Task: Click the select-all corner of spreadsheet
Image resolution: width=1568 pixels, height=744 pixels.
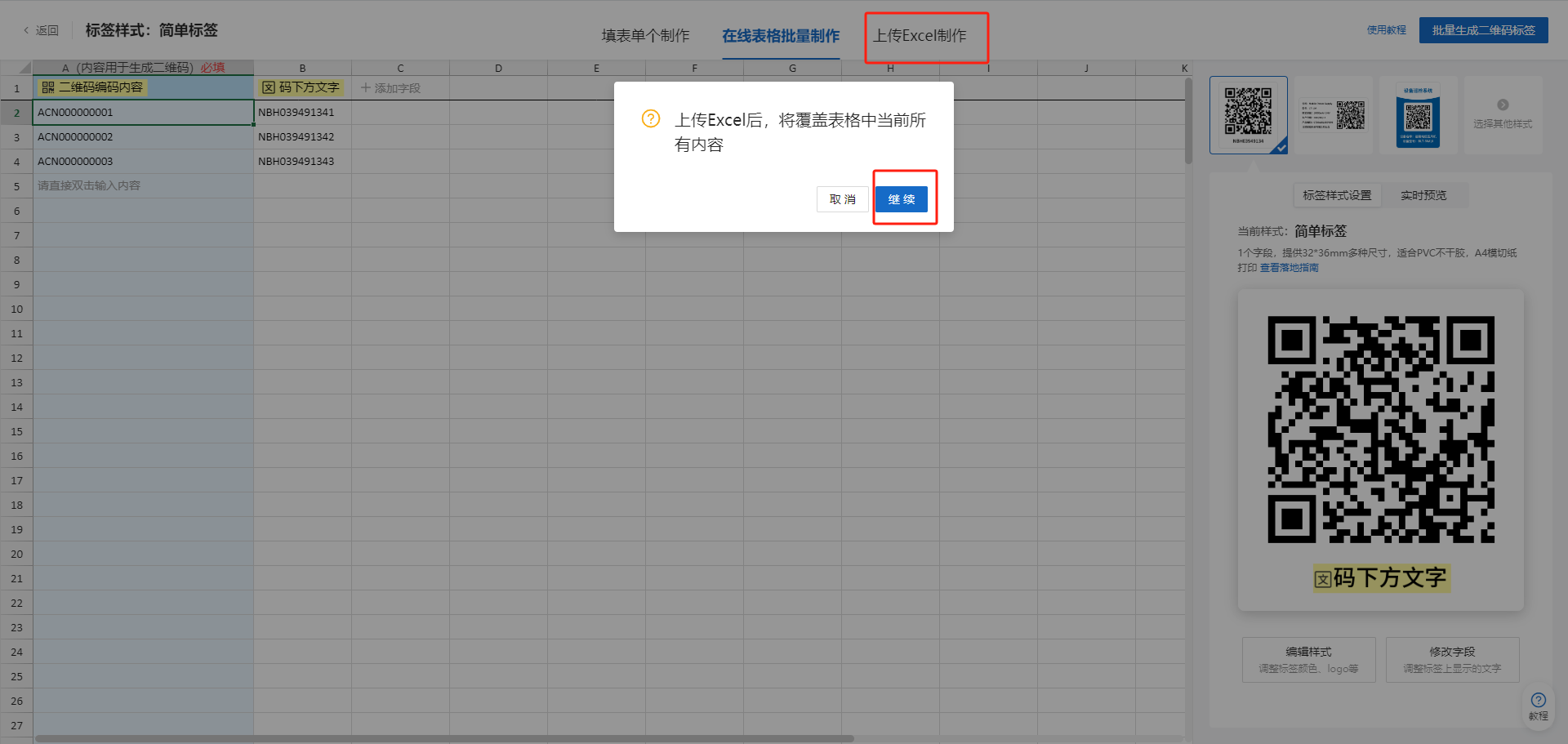Action: point(16,68)
